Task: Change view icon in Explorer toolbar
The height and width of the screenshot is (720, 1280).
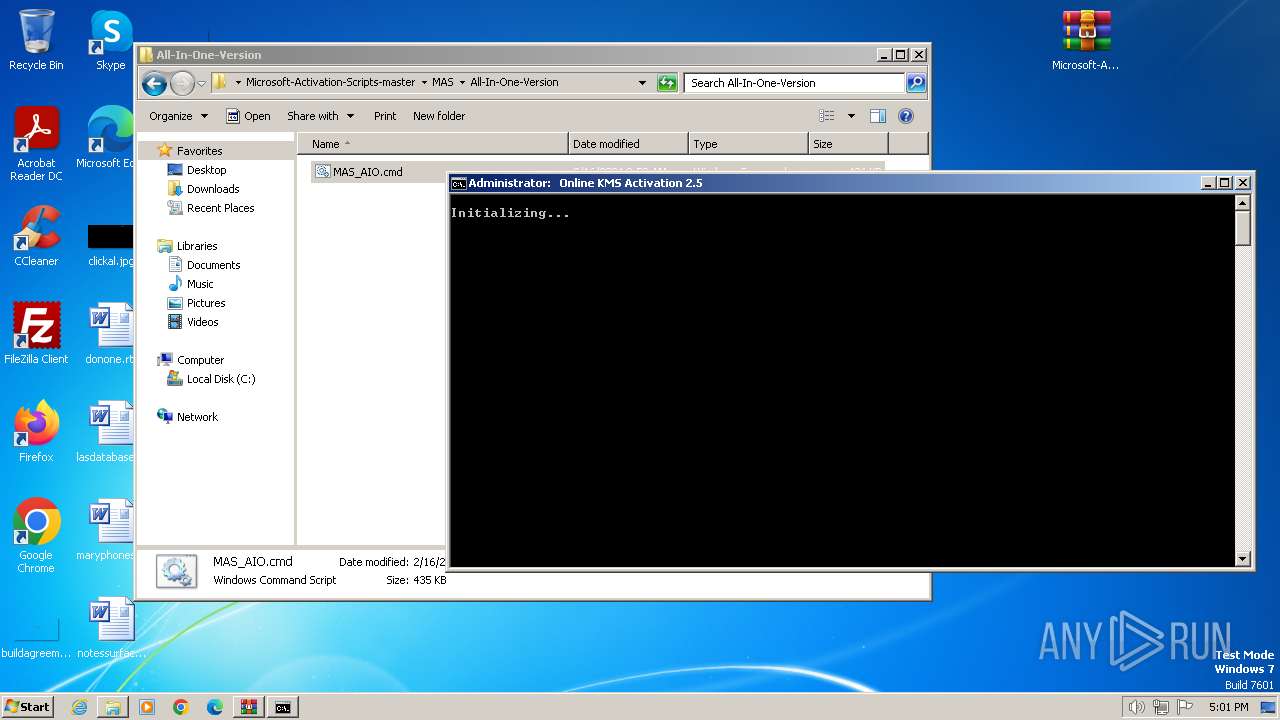Action: pos(826,116)
